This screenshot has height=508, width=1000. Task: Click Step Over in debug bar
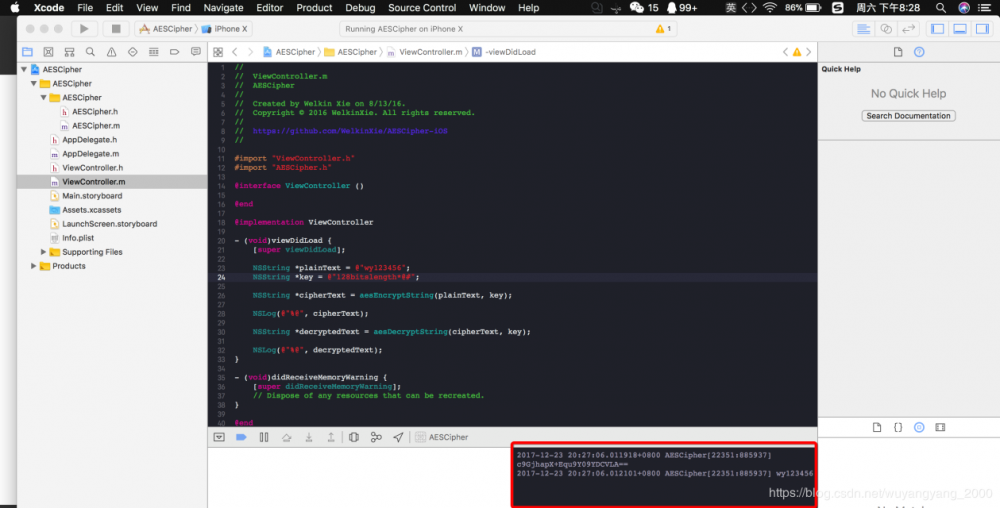286,437
